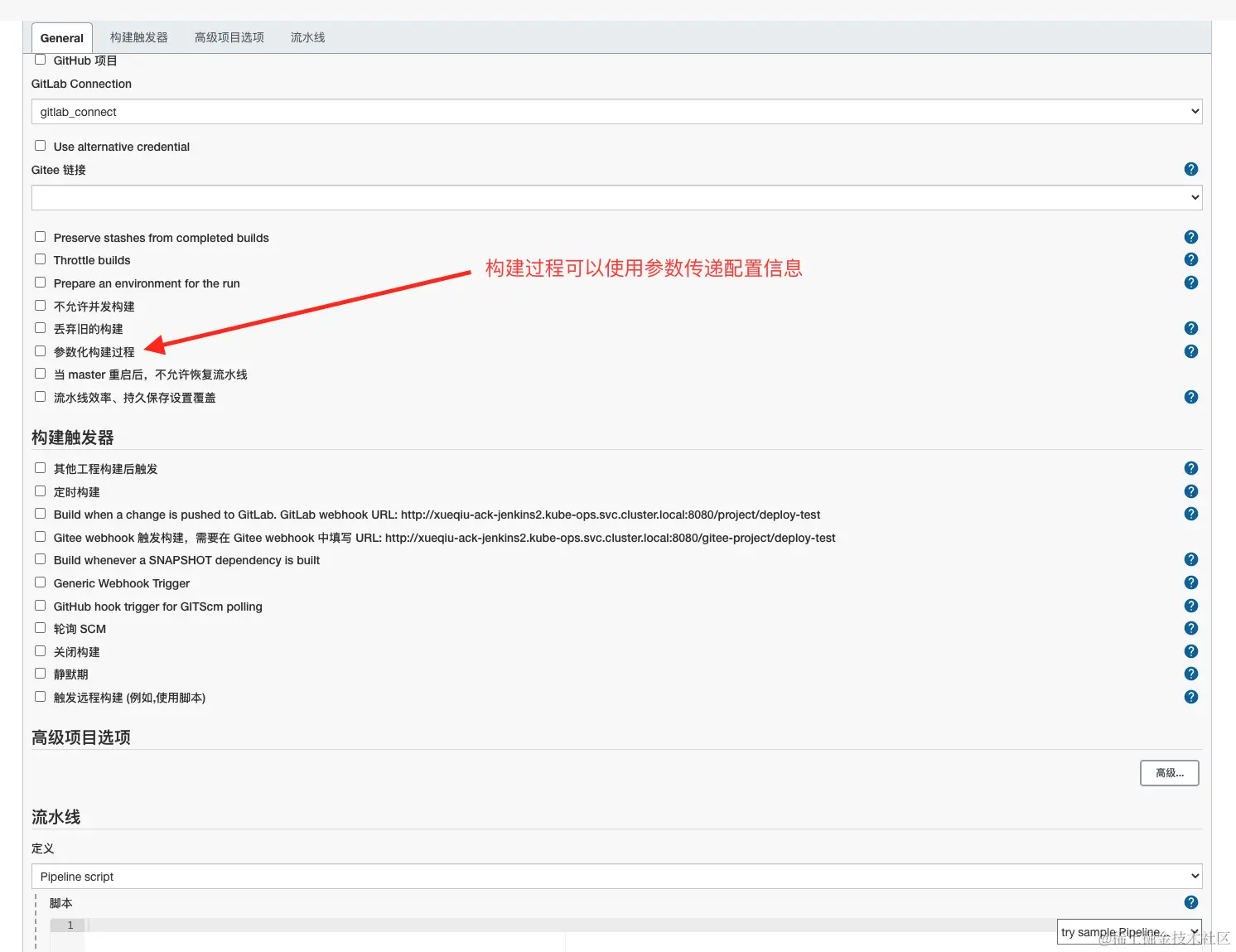Open GitLab Connection dropdown gitlab_connect
The height and width of the screenshot is (952, 1236).
616,112
